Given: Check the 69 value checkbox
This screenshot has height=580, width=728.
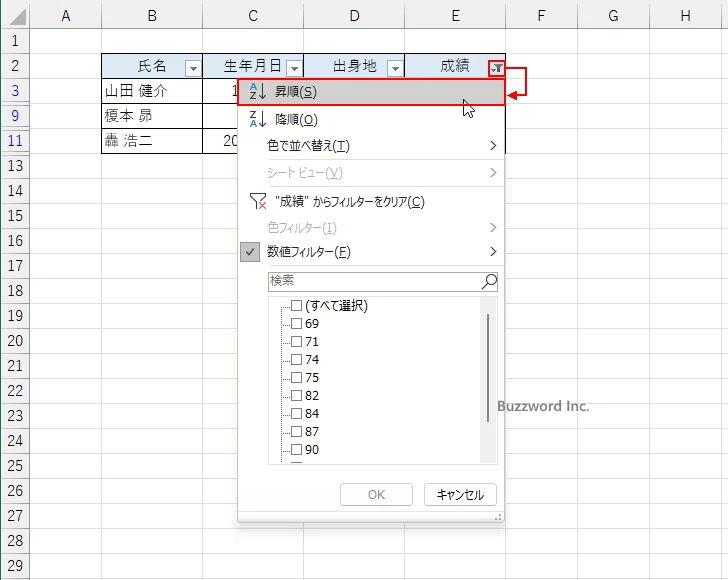Looking at the screenshot, I should point(296,324).
